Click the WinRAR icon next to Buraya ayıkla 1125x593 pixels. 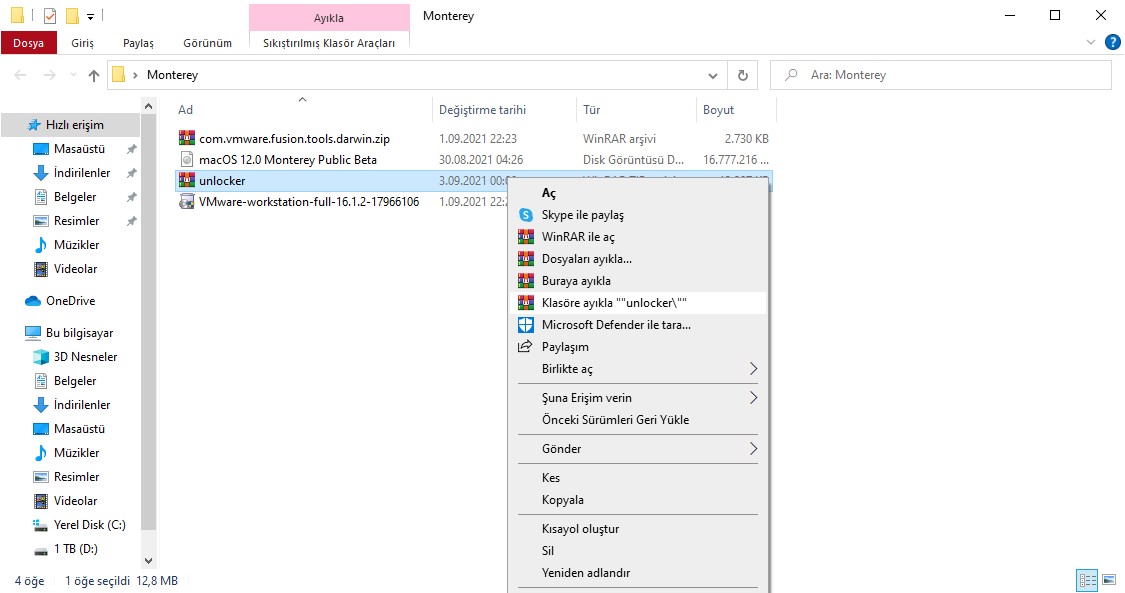click(526, 280)
